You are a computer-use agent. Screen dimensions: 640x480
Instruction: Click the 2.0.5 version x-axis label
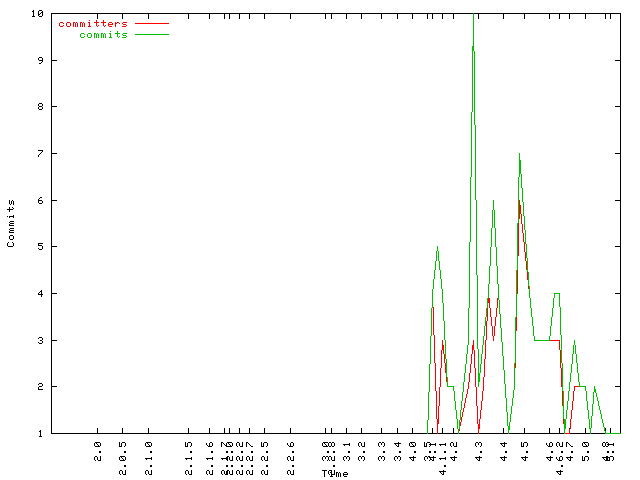pyautogui.click(x=123, y=453)
